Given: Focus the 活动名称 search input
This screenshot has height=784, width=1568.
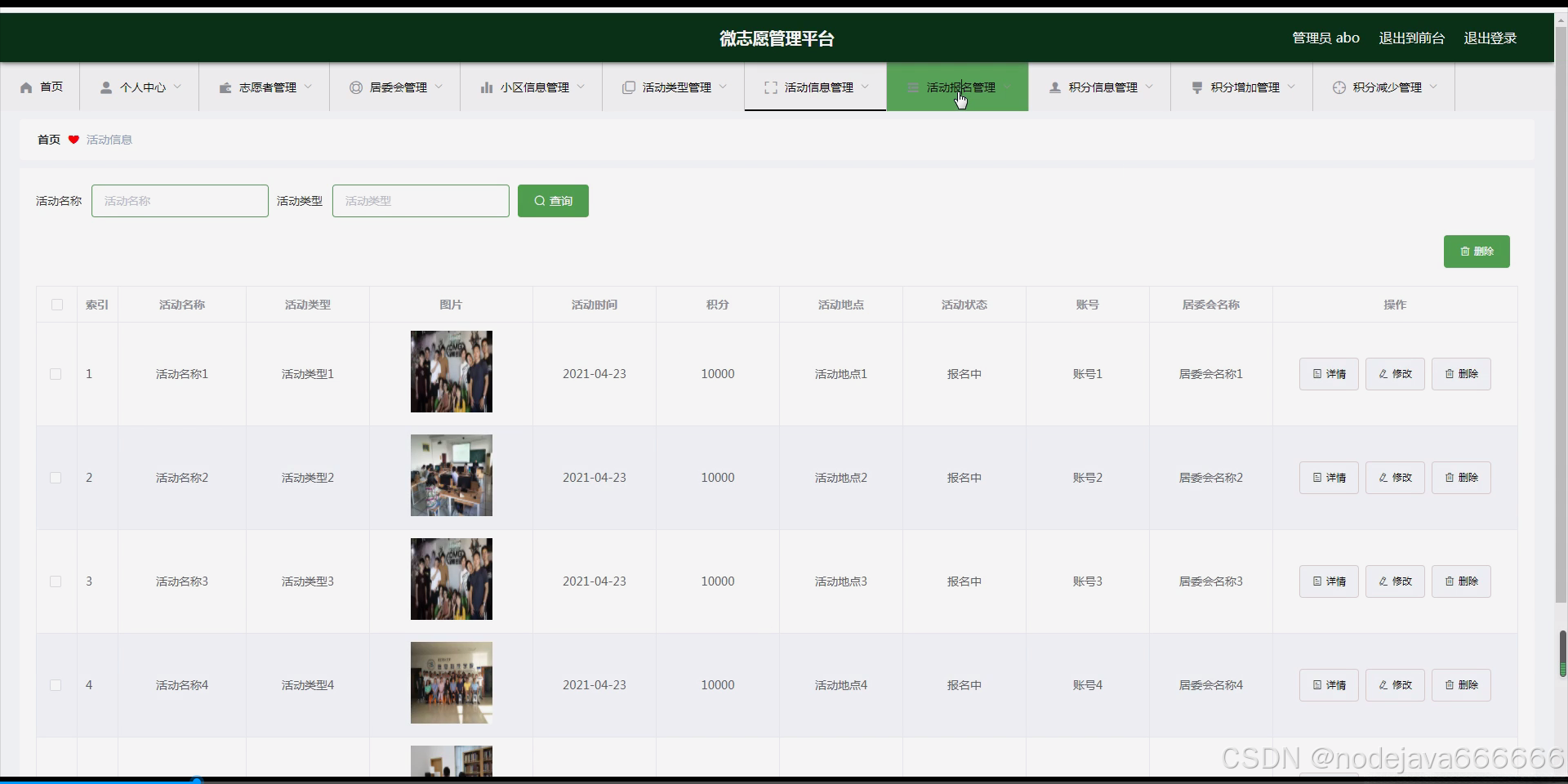Looking at the screenshot, I should (180, 201).
